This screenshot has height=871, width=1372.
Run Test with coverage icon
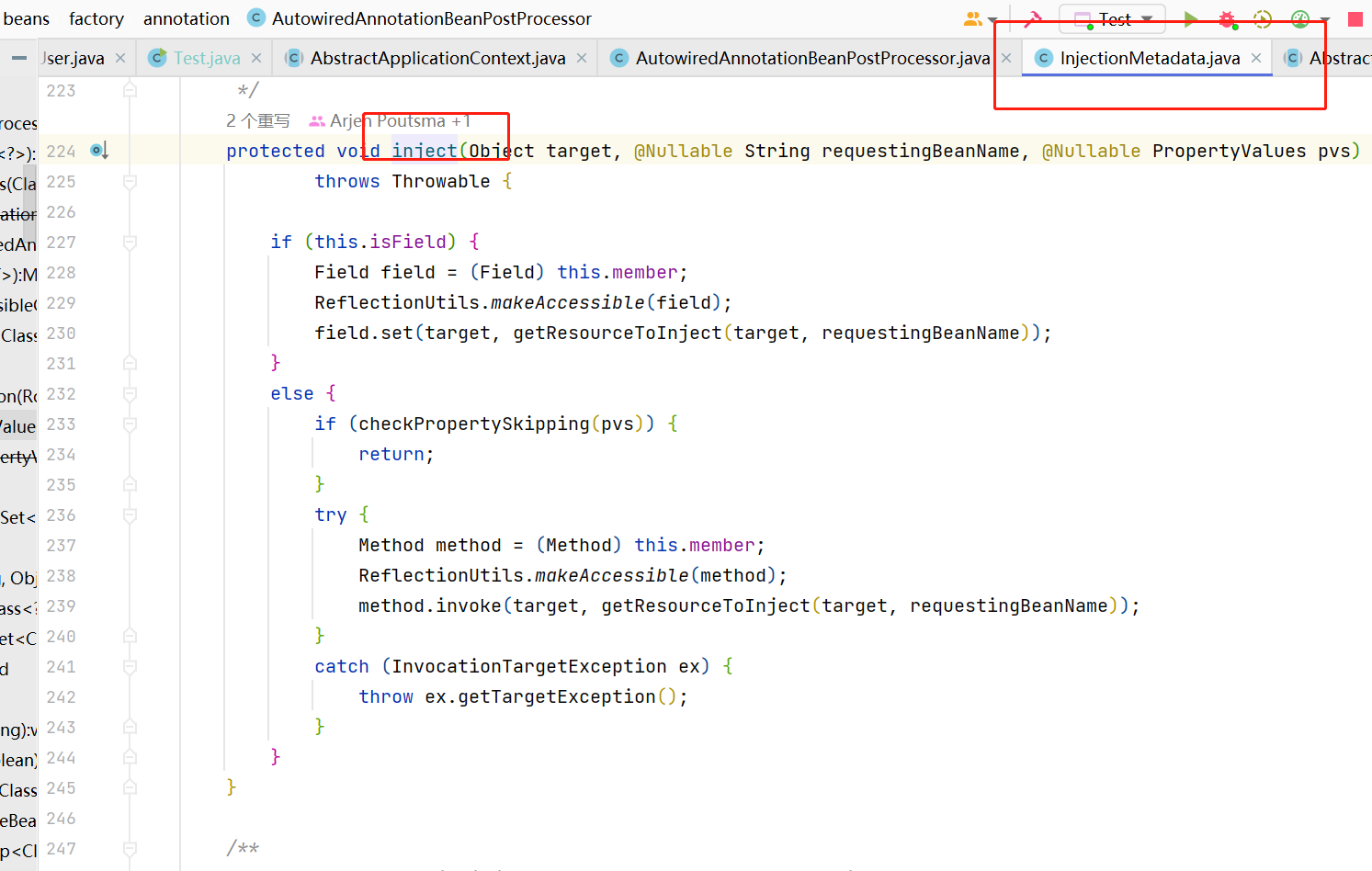pos(1263,18)
